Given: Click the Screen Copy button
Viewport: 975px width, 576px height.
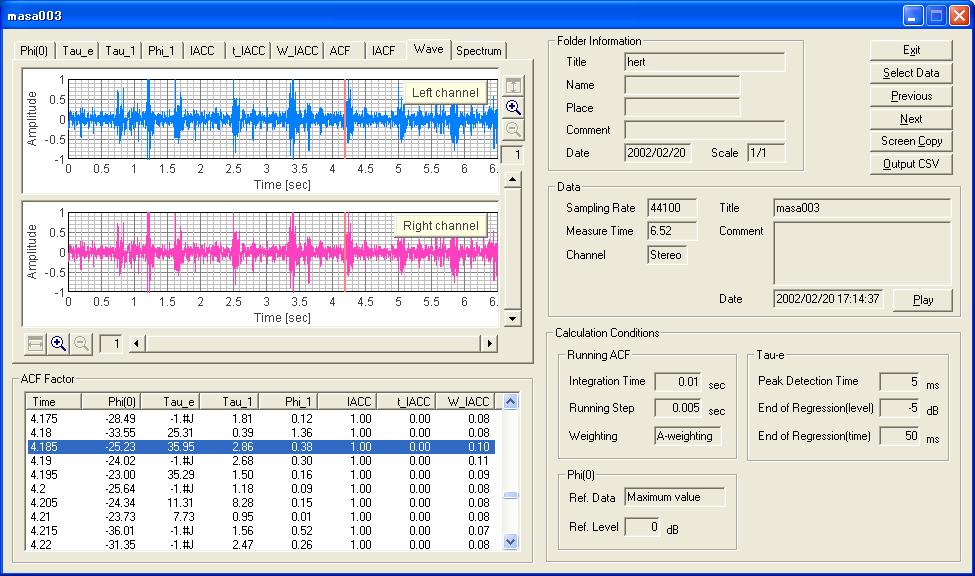Looking at the screenshot, I should point(911,141).
